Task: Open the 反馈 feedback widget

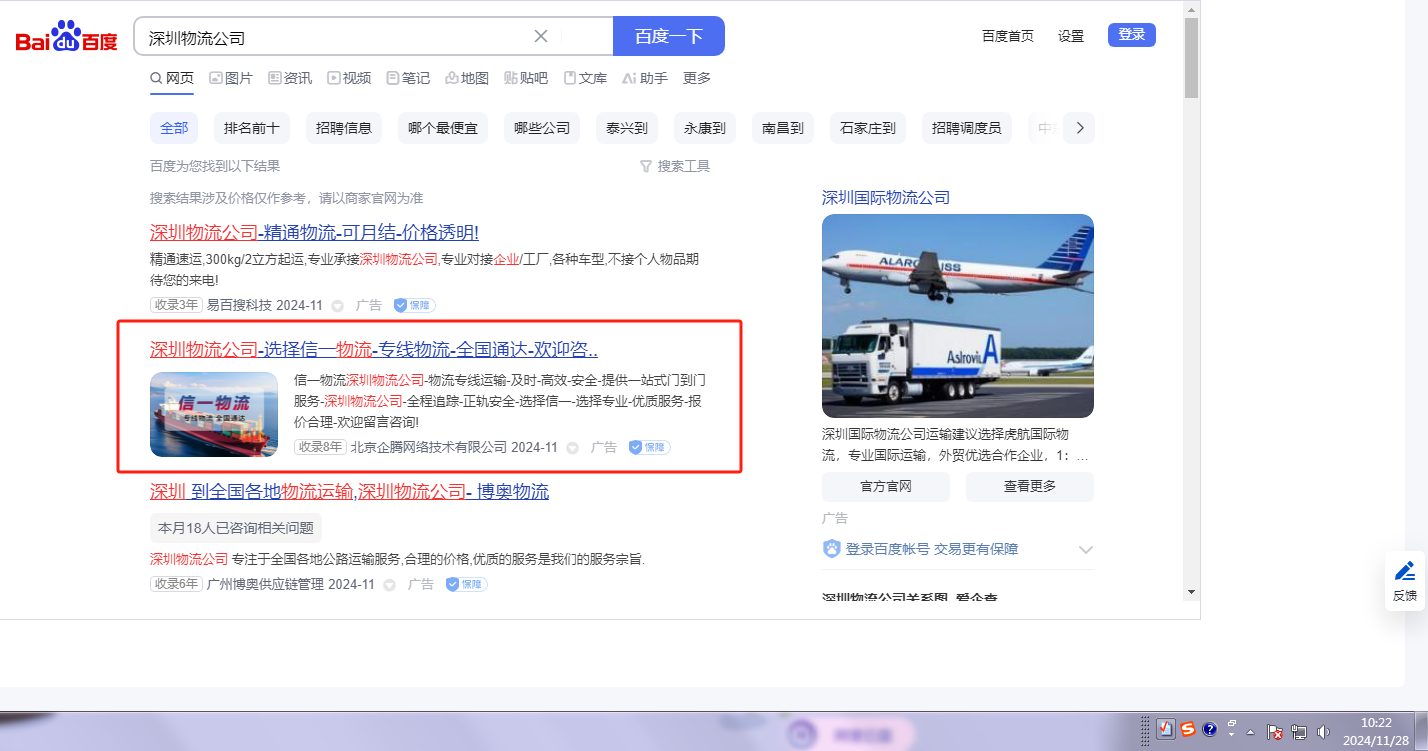Action: pyautogui.click(x=1405, y=580)
